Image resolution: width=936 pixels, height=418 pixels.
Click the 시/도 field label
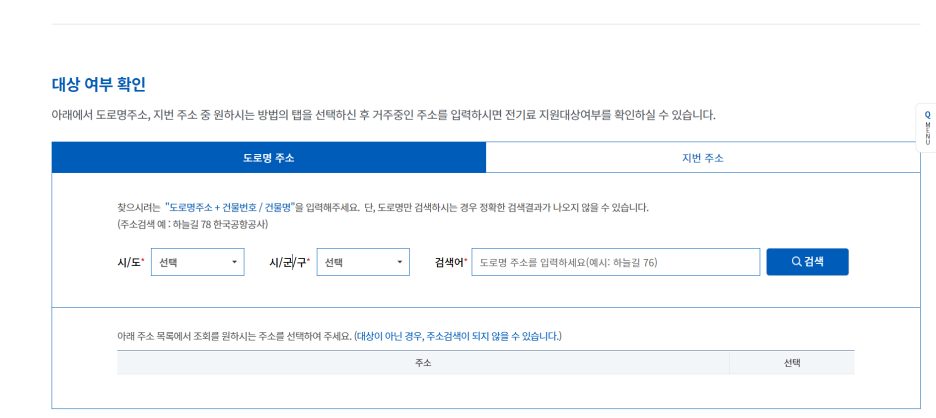(131, 262)
